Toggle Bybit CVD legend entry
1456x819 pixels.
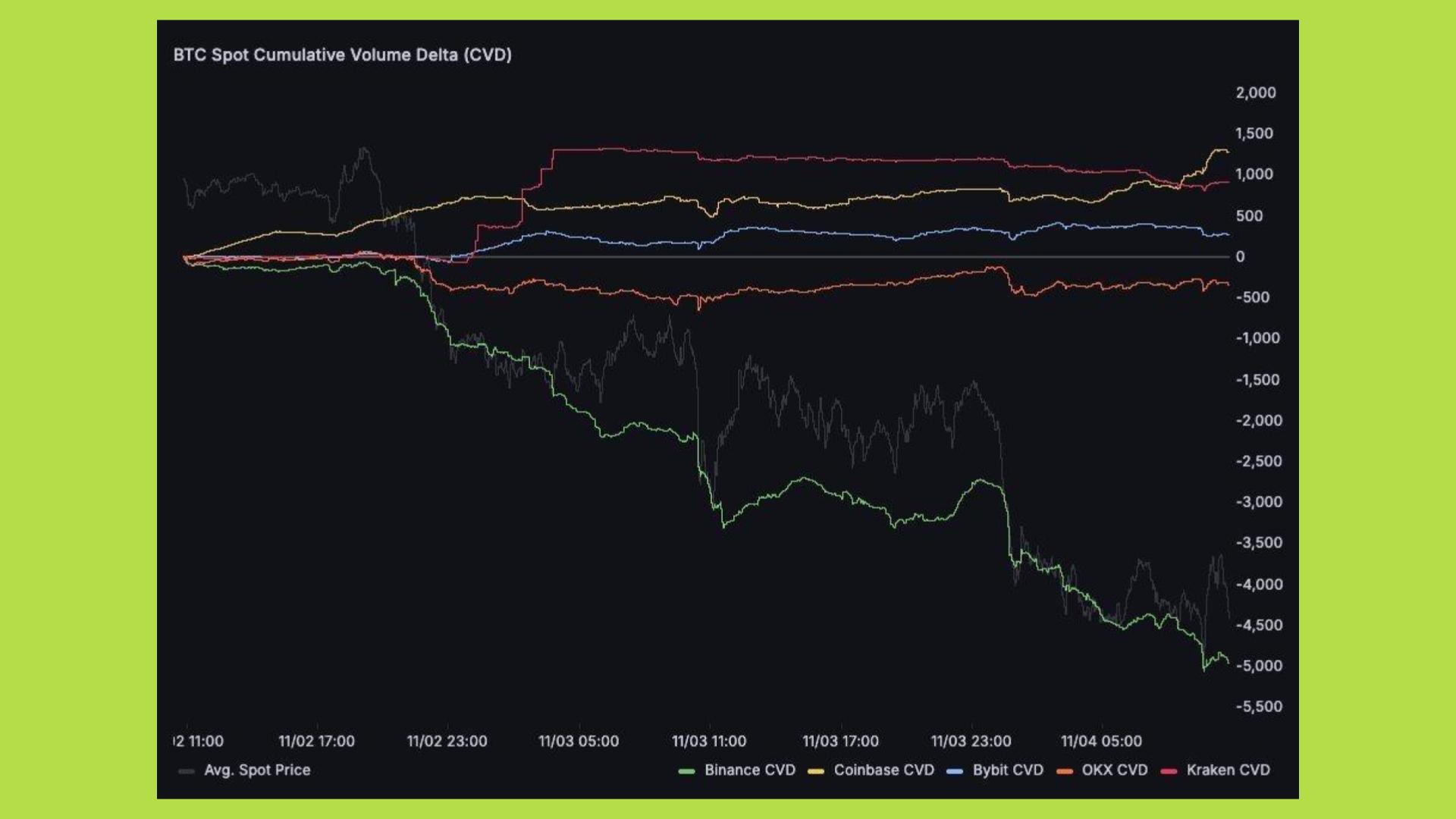click(1008, 770)
